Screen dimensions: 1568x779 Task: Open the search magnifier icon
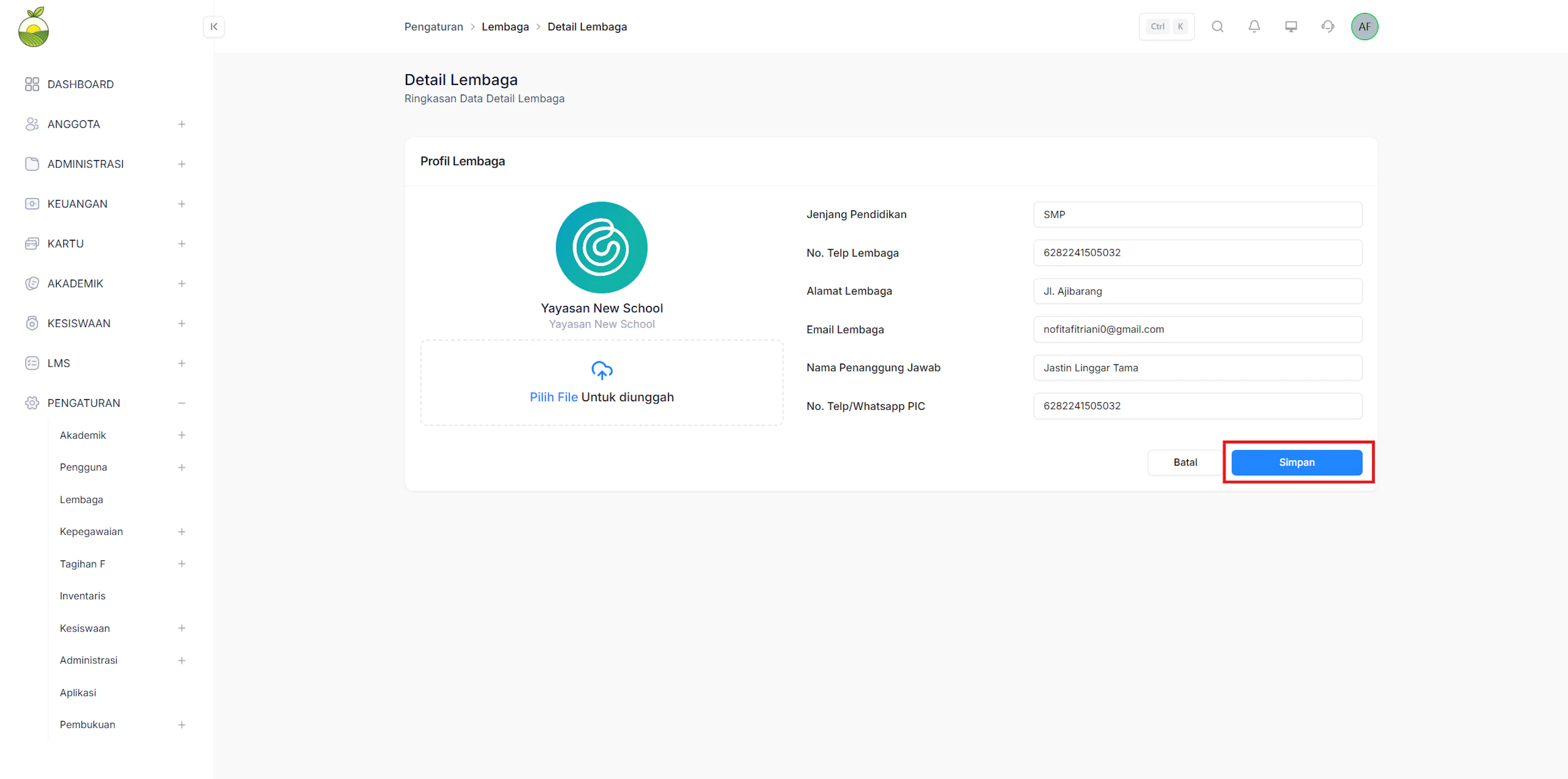(1217, 26)
